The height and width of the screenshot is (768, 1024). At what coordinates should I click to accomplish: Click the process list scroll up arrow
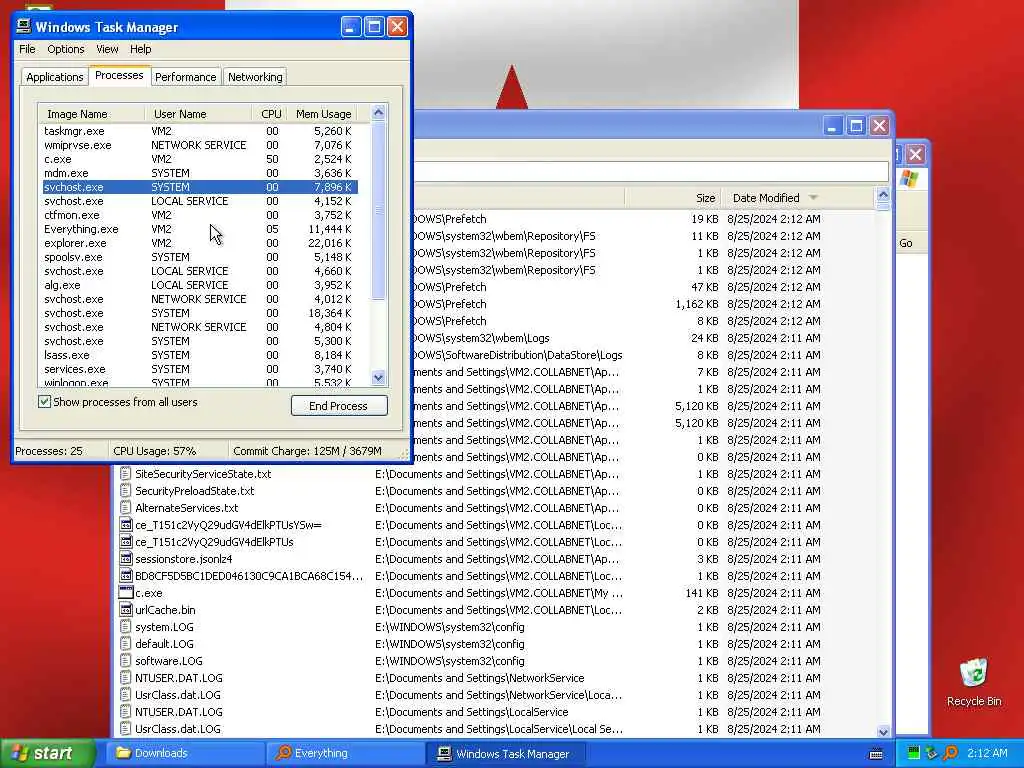(378, 112)
